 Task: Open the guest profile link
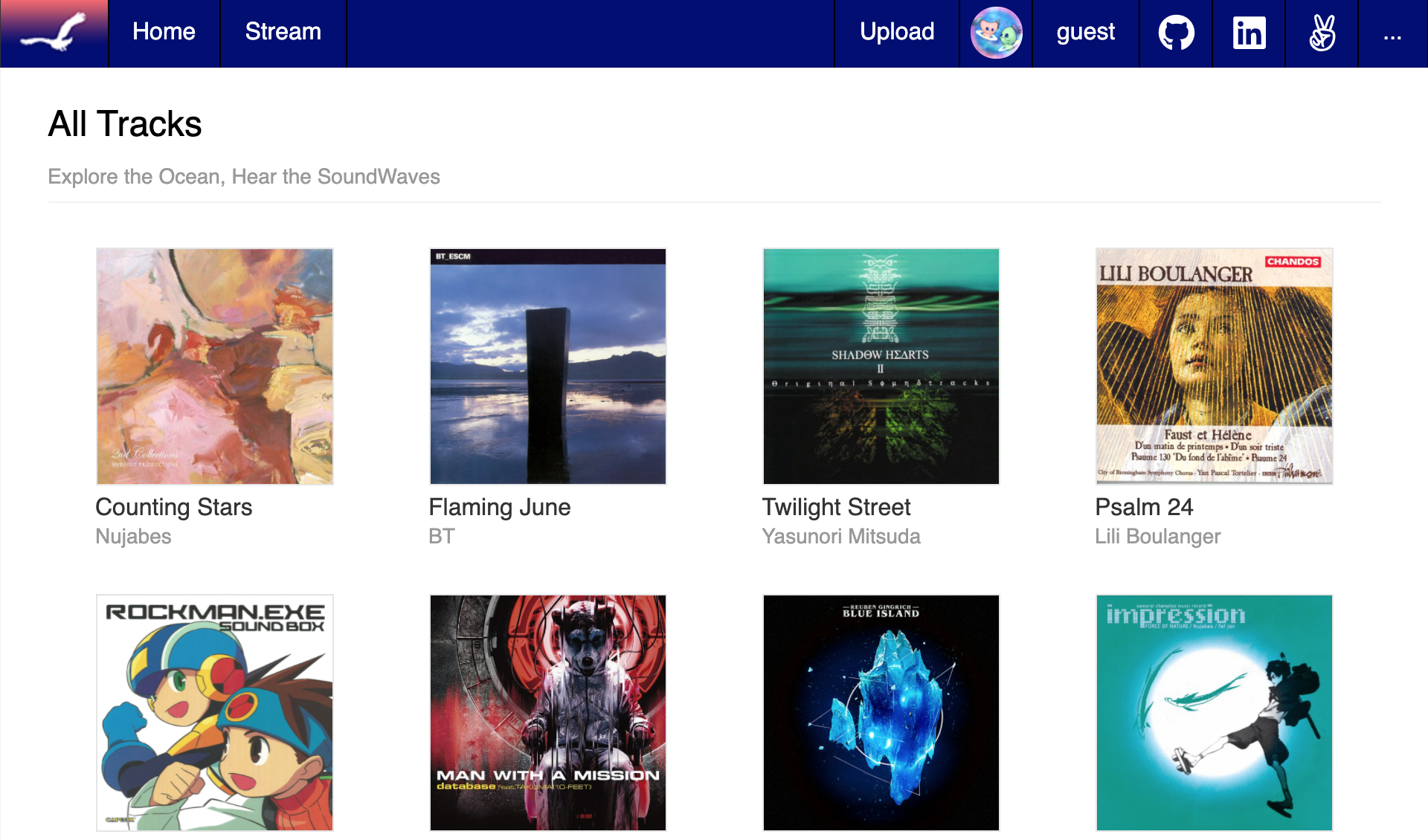click(x=1085, y=32)
